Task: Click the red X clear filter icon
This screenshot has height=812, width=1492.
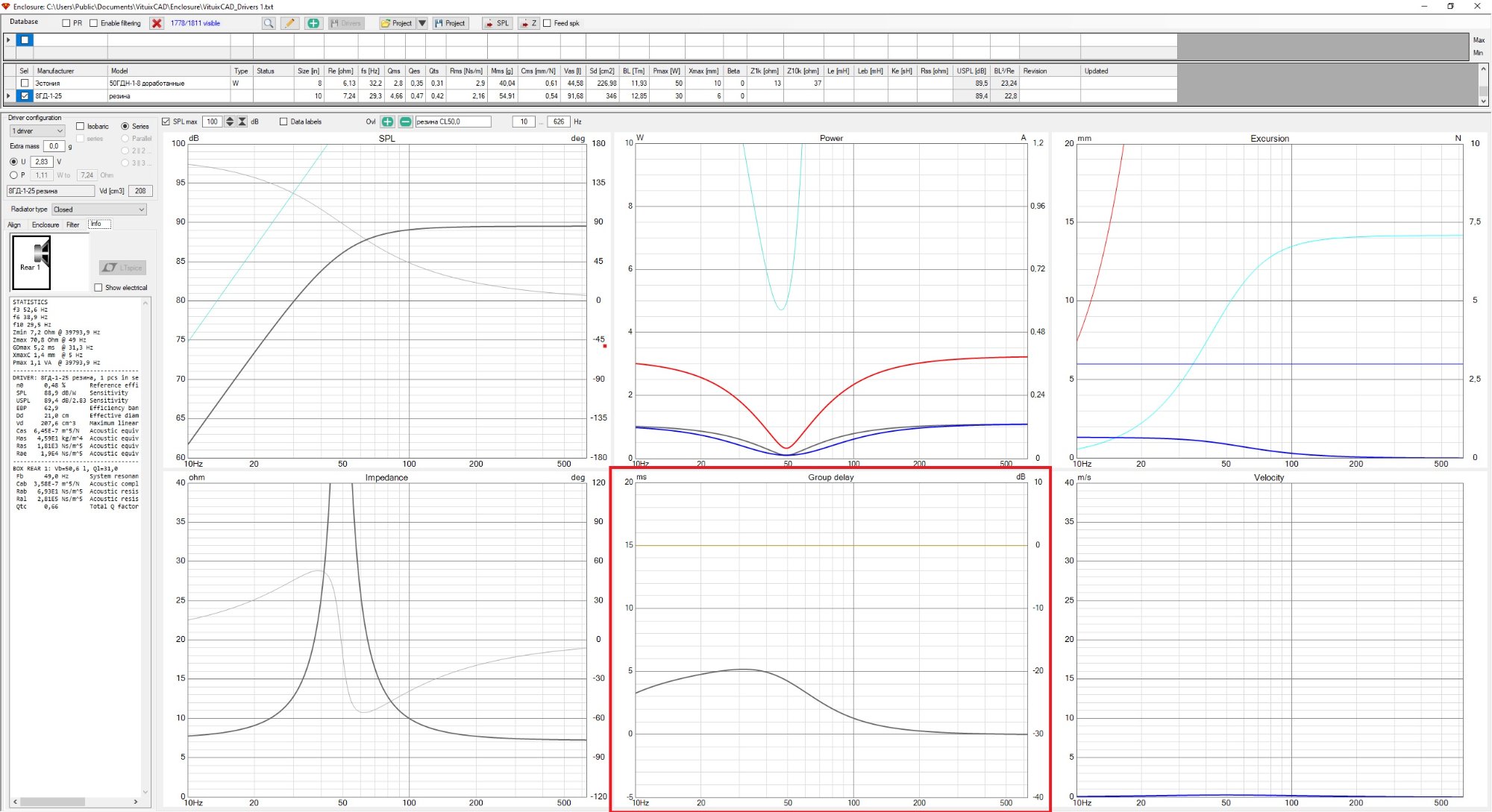Action: 157,23
